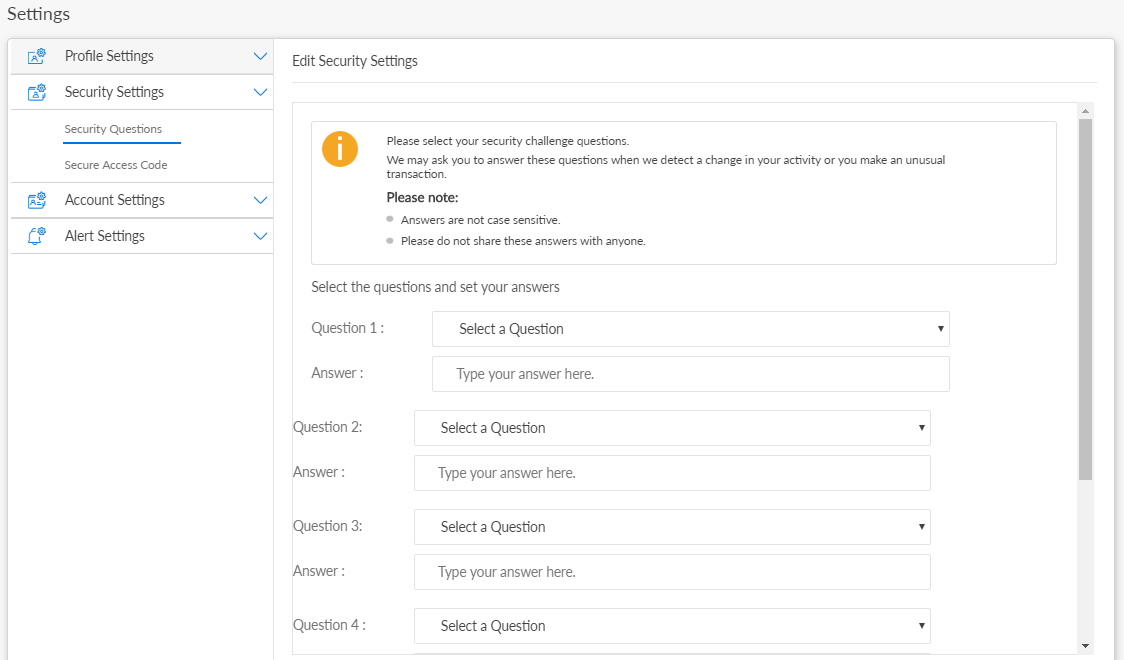Expand the Profile Settings chevron
The width and height of the screenshot is (1124, 660).
click(x=260, y=57)
